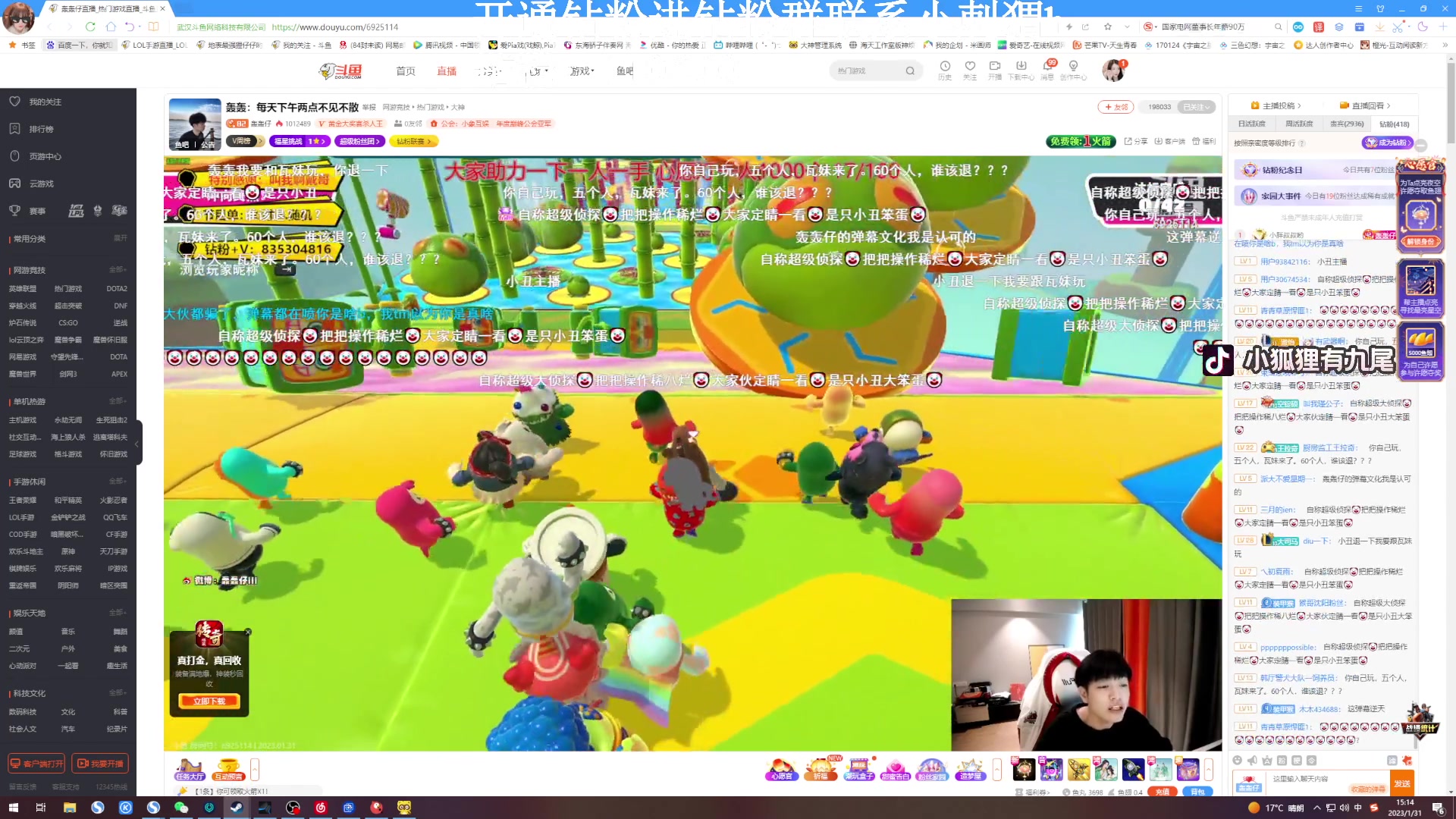The image size is (1456, 819).
Task: Open the Windows Start menu
Action: coord(13,808)
